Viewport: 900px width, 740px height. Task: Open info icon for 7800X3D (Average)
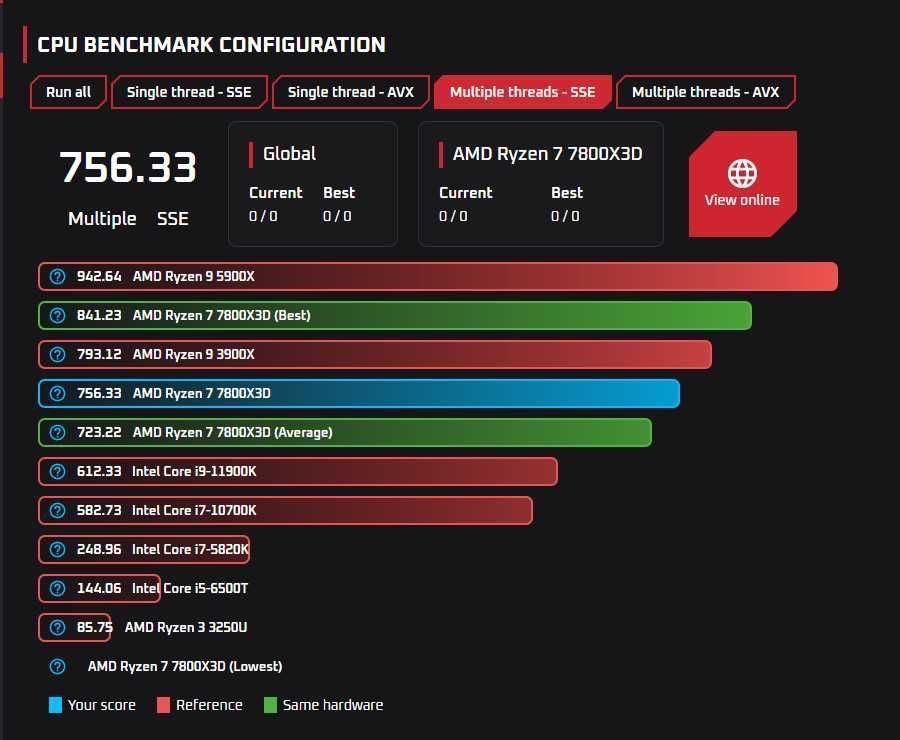tap(57, 432)
